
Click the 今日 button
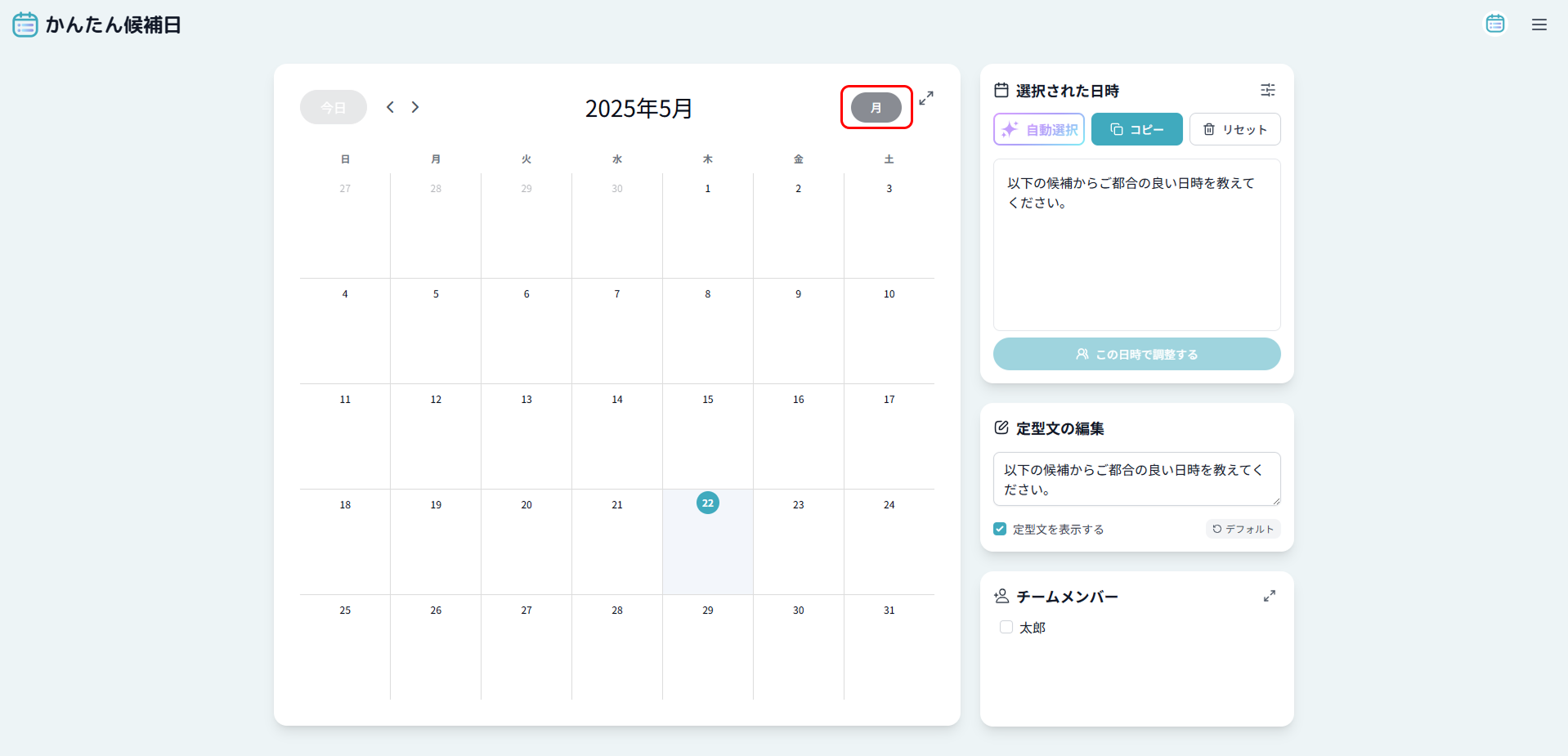point(334,107)
